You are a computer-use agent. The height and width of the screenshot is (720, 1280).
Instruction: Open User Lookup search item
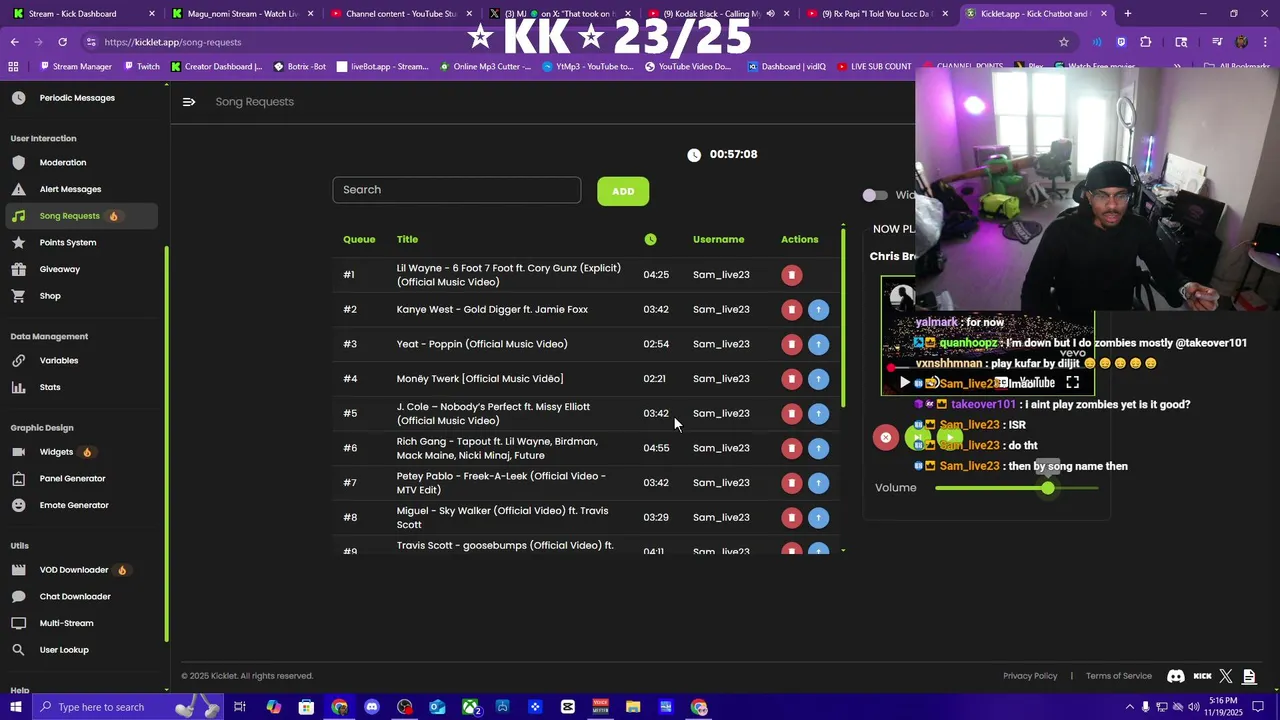coord(64,650)
